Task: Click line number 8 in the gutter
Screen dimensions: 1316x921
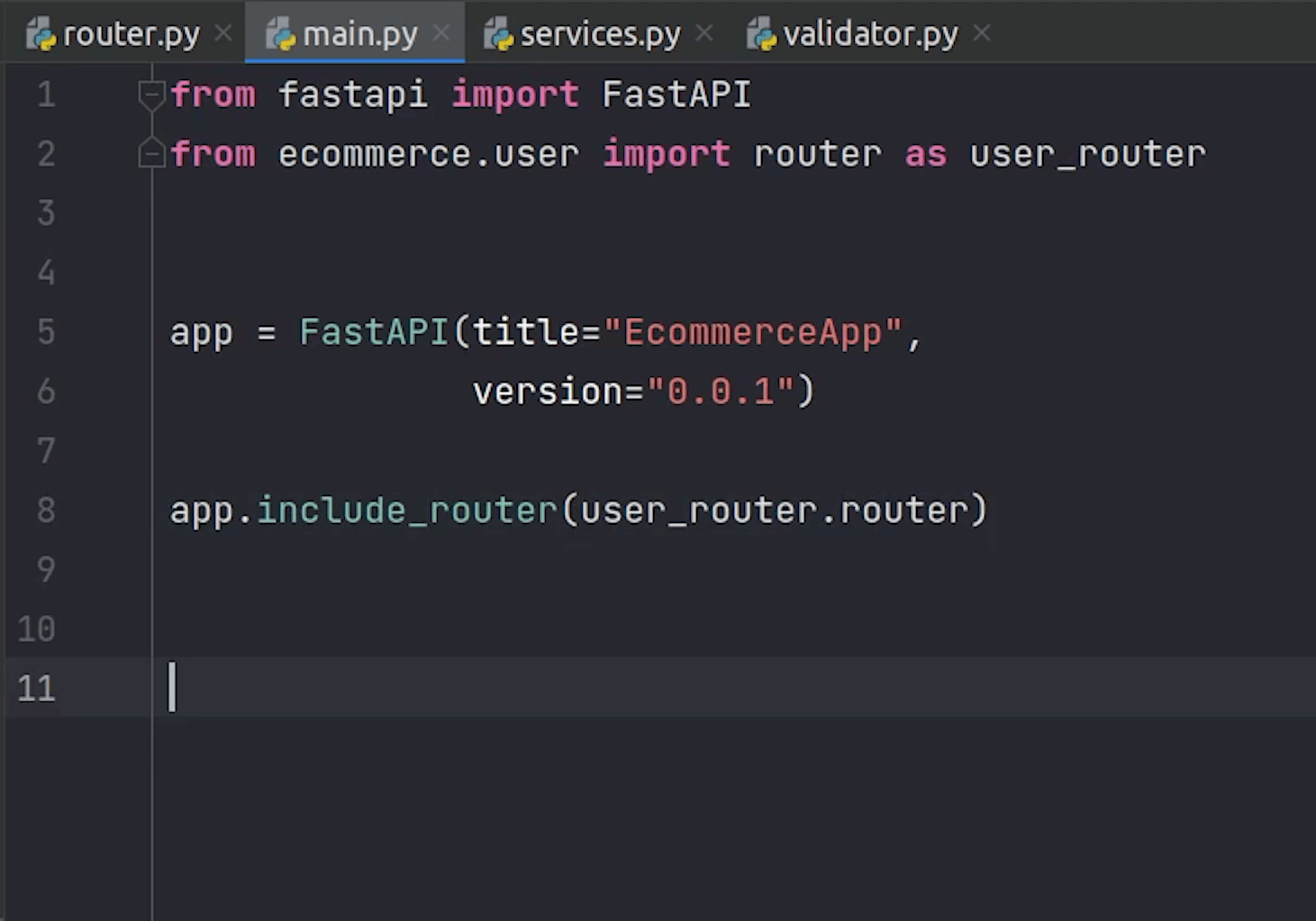Action: coord(46,510)
